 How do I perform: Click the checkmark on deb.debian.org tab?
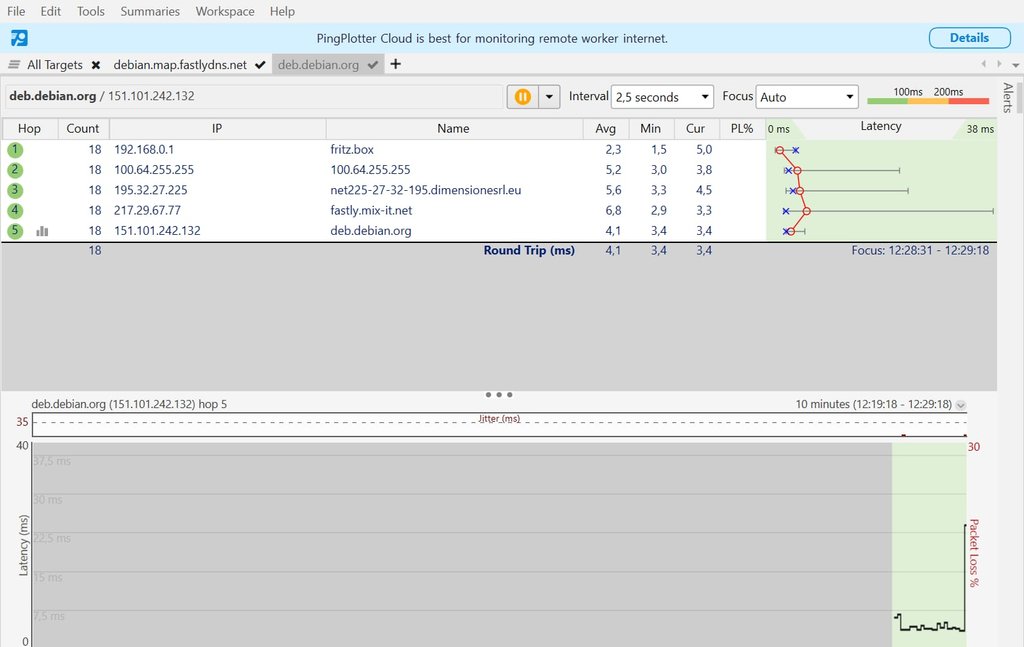coord(373,65)
